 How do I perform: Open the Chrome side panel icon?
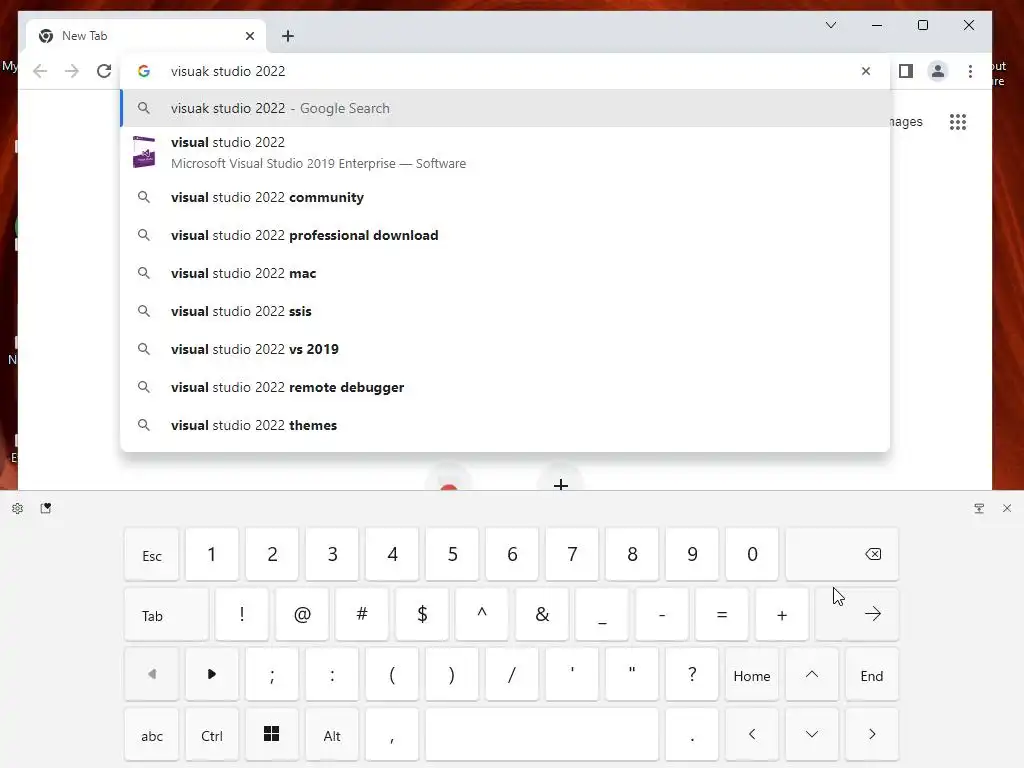click(906, 71)
